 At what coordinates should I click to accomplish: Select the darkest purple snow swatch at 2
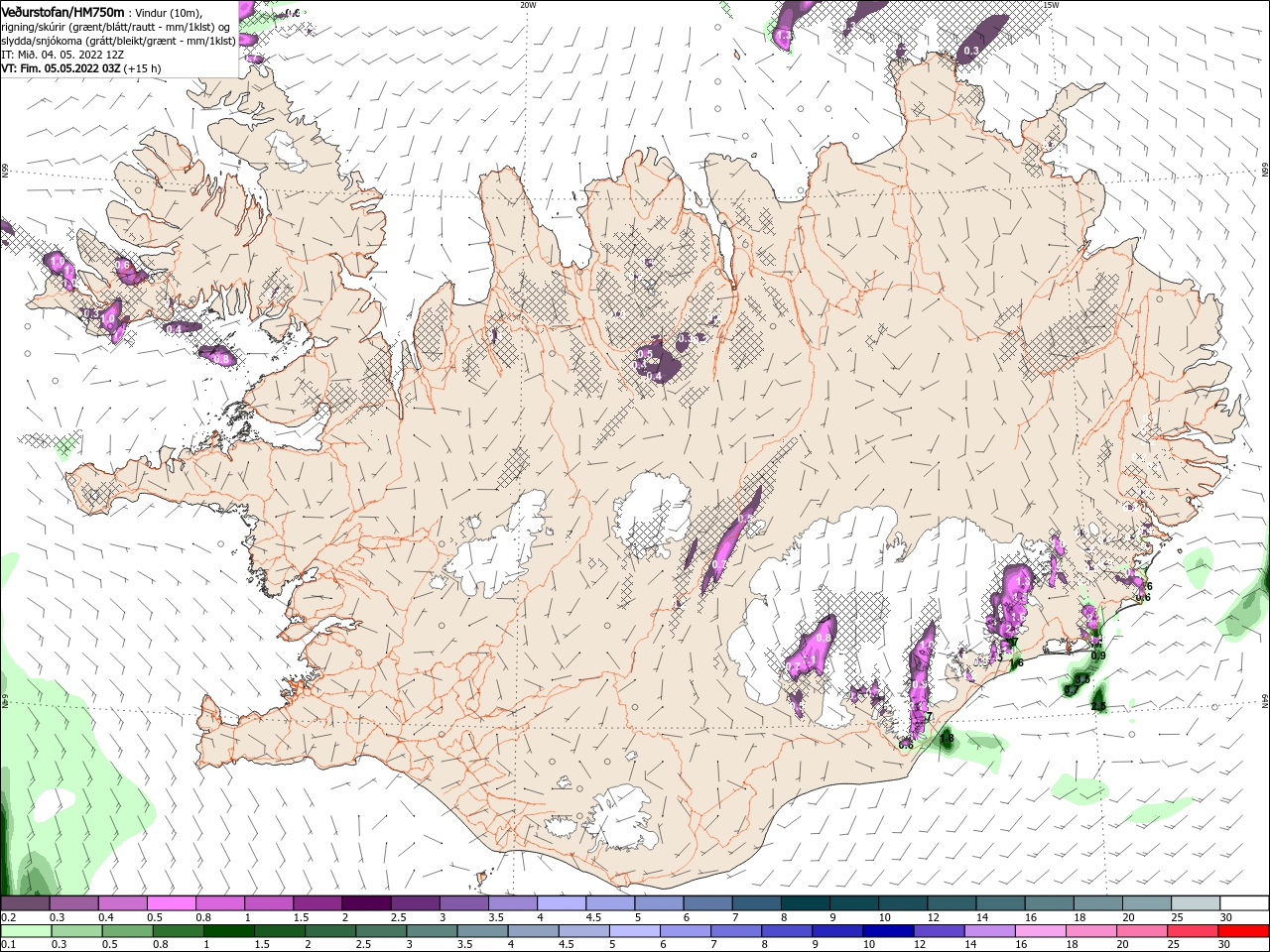[x=366, y=903]
